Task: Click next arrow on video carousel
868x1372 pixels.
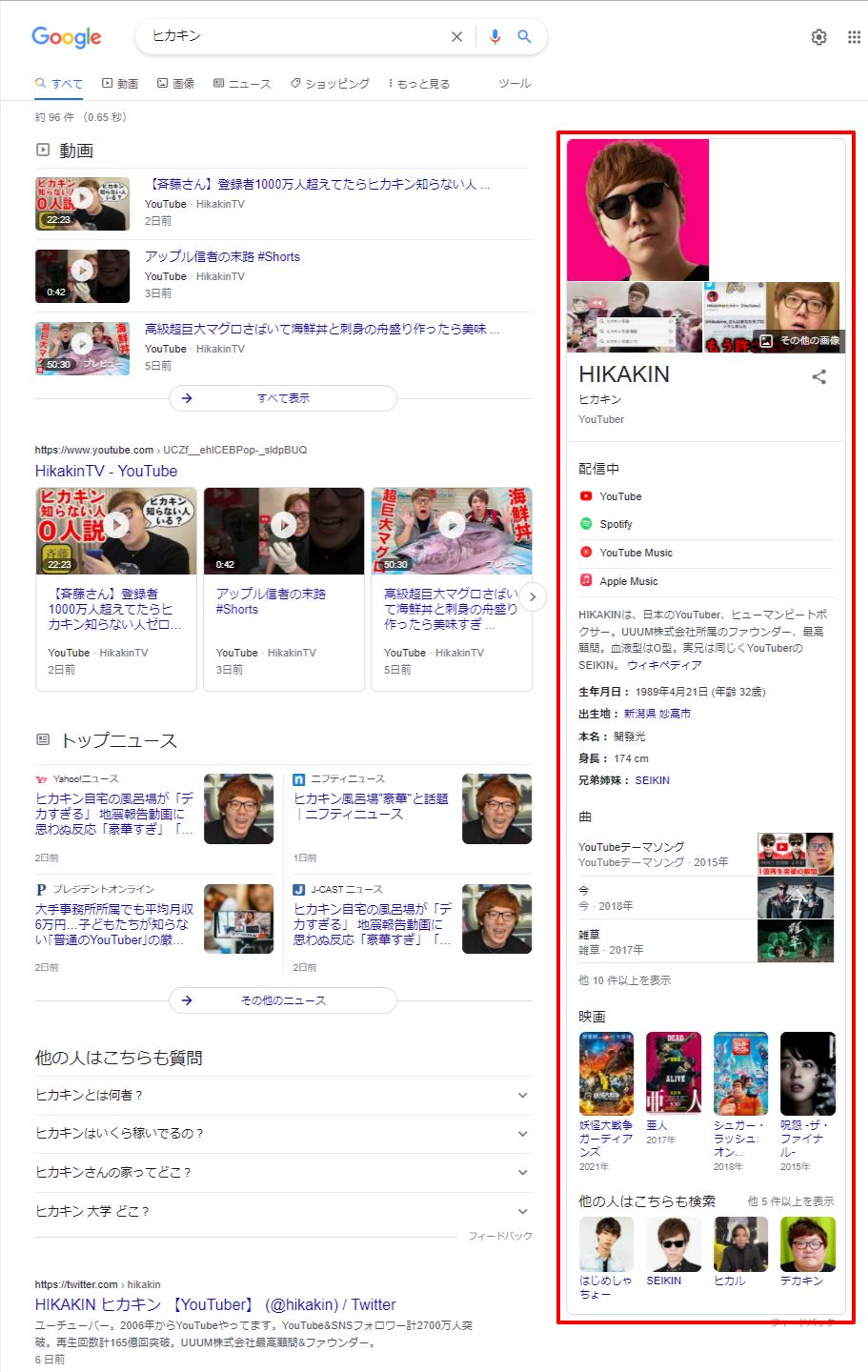Action: pos(533,596)
